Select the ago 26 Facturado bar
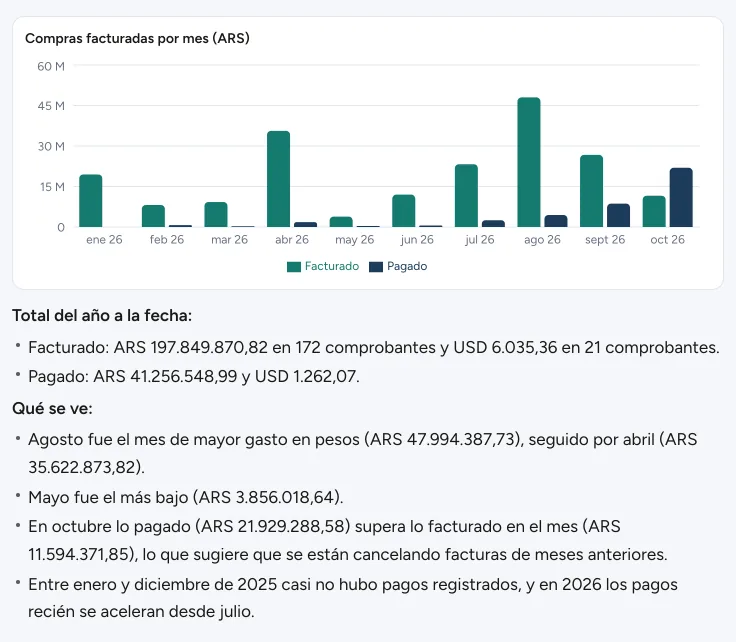 (x=529, y=162)
